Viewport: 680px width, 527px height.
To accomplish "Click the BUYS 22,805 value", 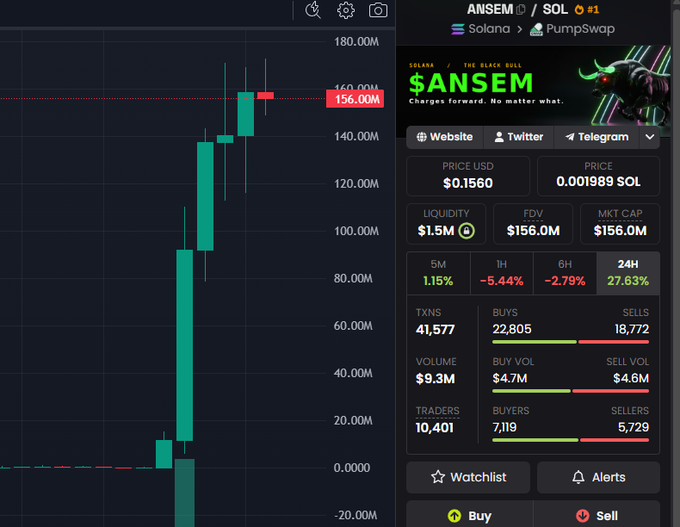I will (512, 329).
